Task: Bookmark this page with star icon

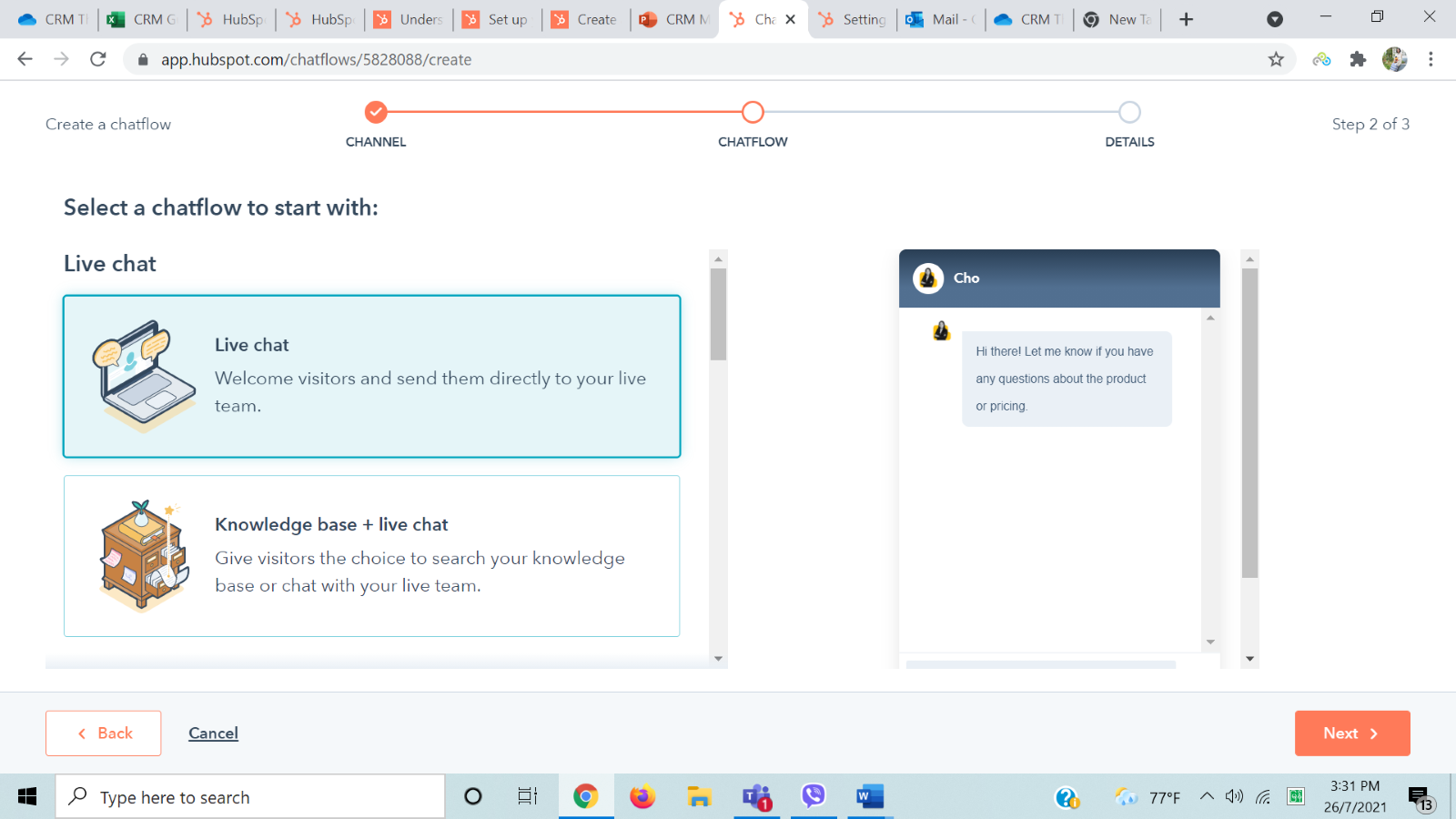Action: pos(1276,59)
